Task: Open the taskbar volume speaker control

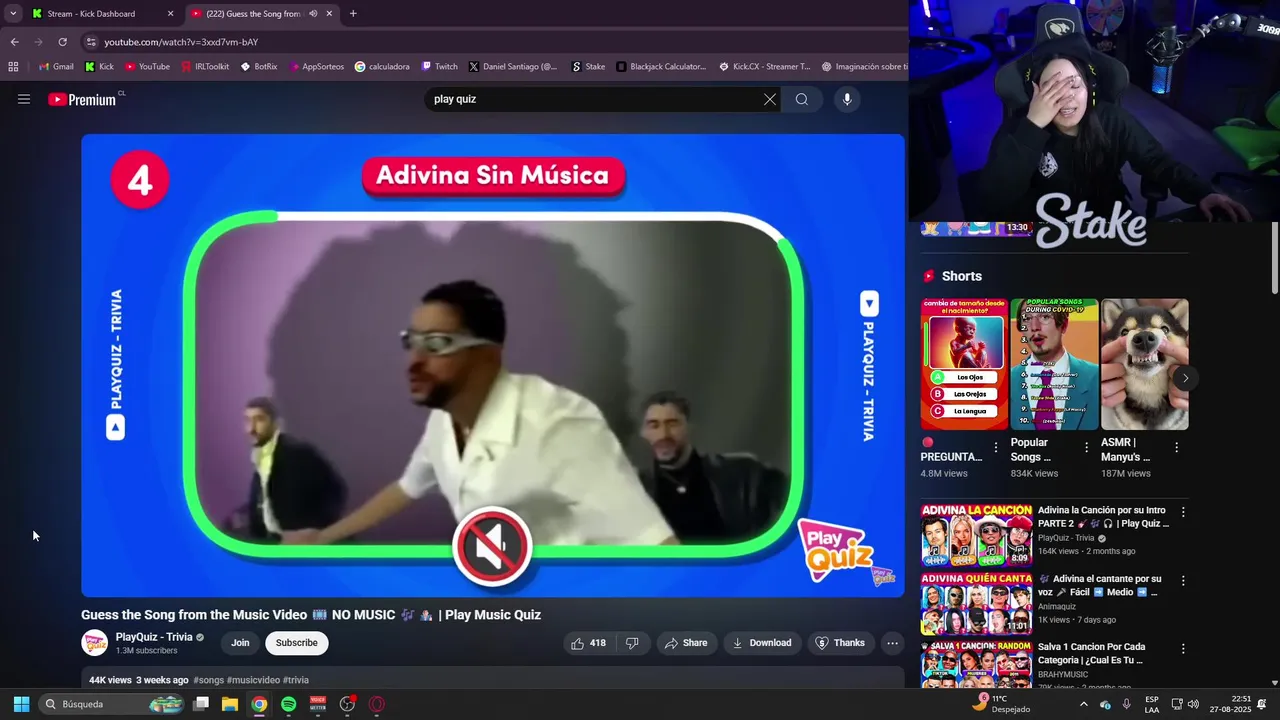Action: click(1193, 704)
